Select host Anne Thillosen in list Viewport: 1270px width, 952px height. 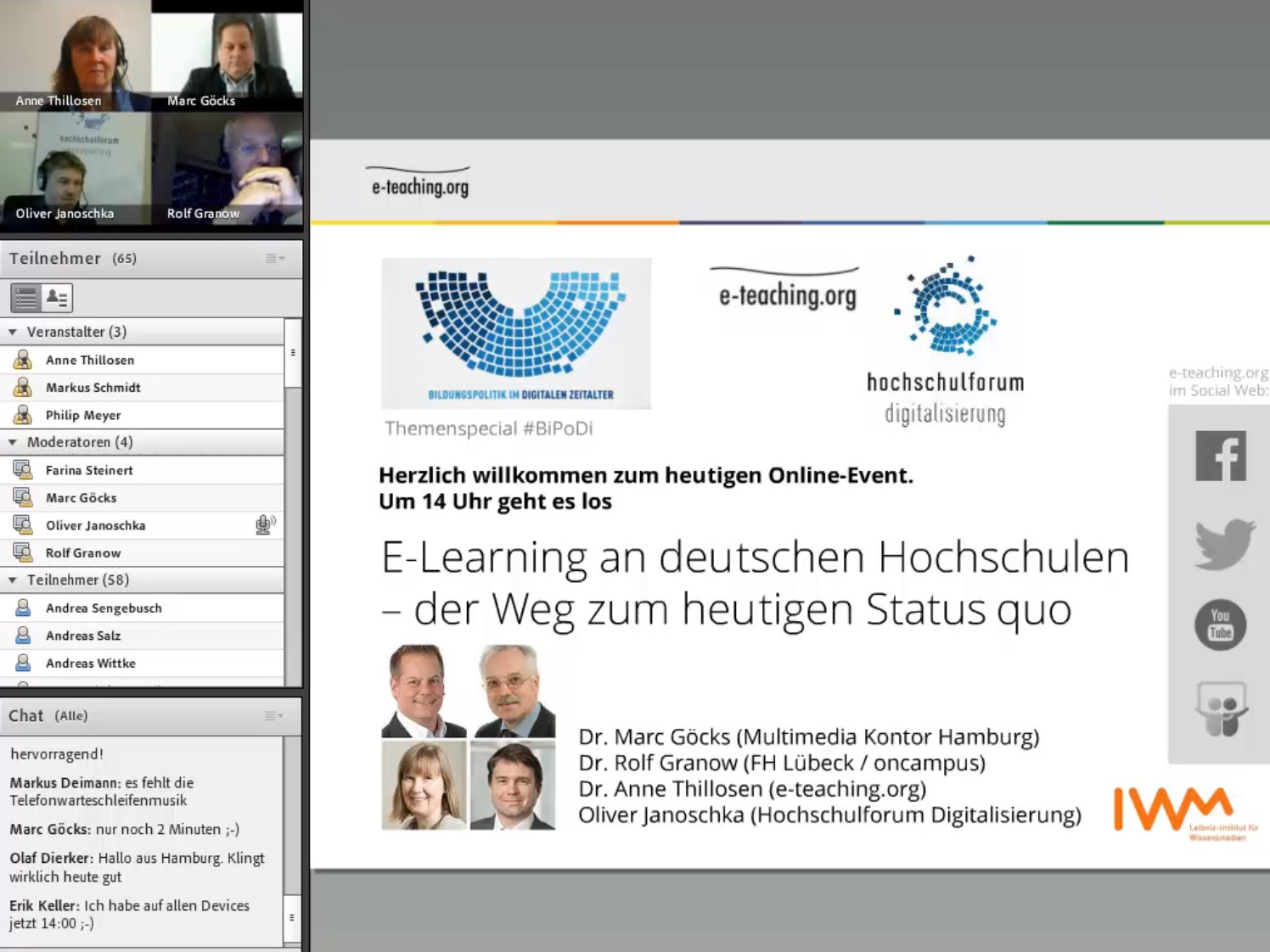click(143, 360)
